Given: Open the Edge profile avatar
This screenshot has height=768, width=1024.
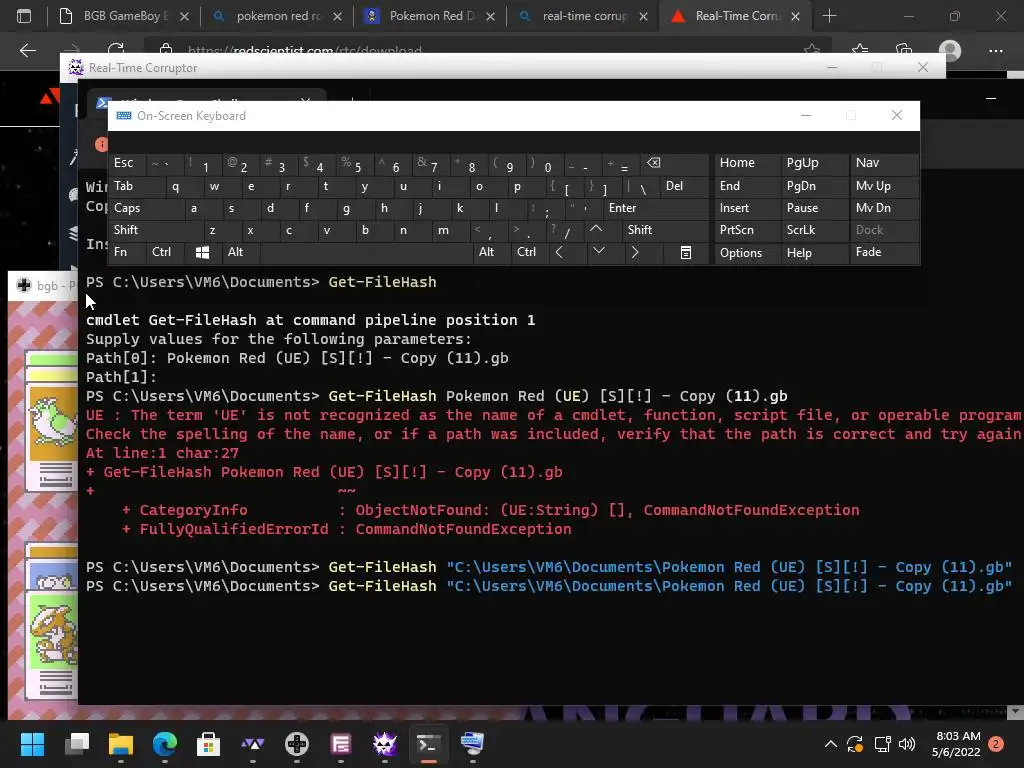Looking at the screenshot, I should pyautogui.click(x=950, y=50).
